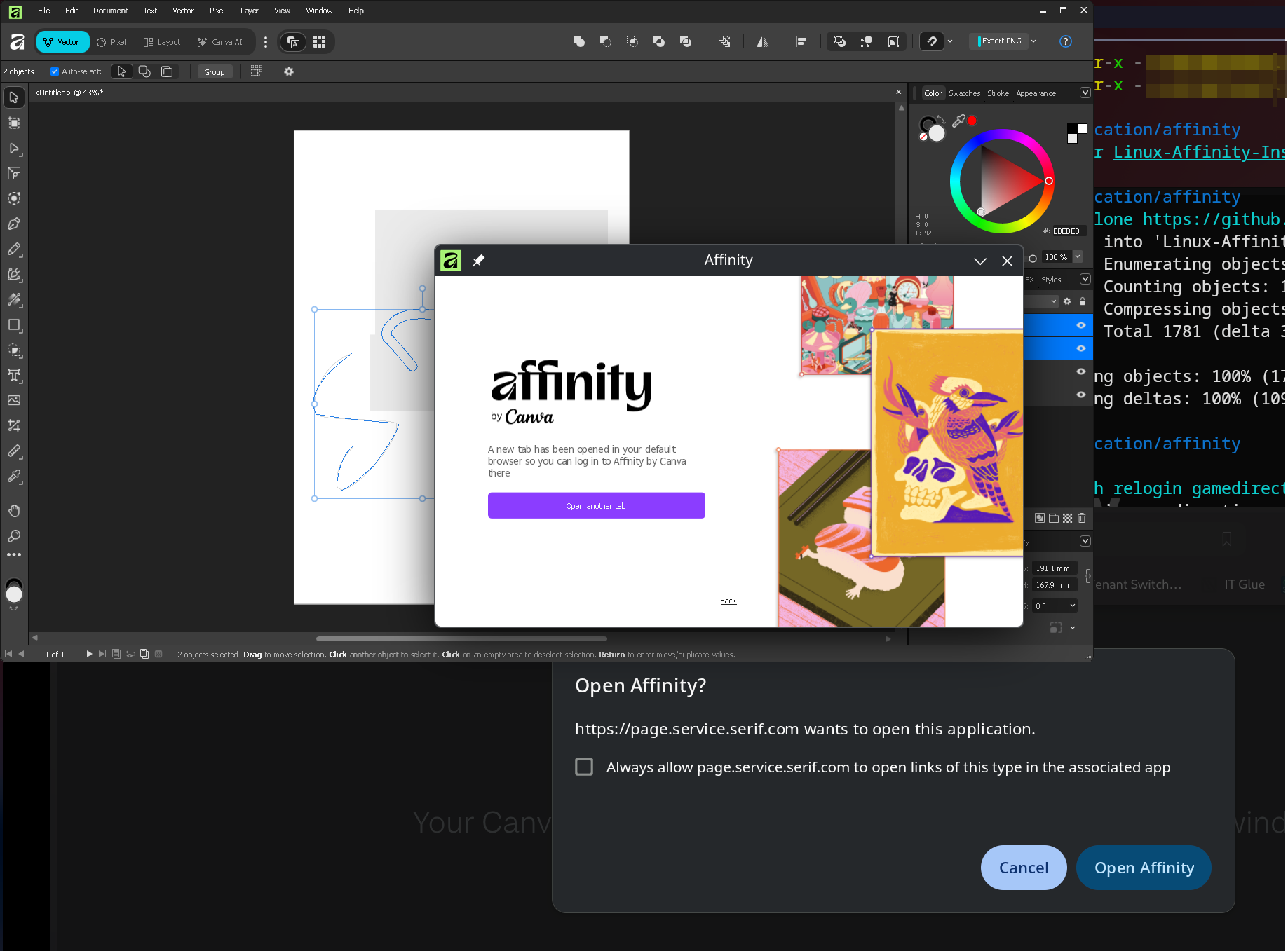Viewport: 1288px width, 951px height.
Task: Toggle the Auto-select checkbox
Action: tap(55, 71)
